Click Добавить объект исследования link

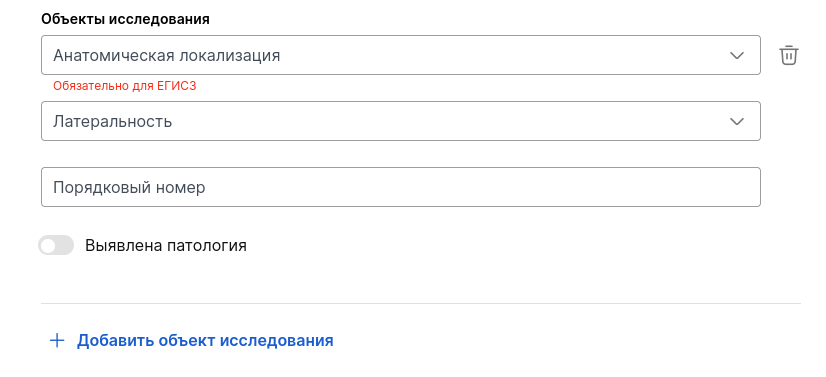coord(205,340)
